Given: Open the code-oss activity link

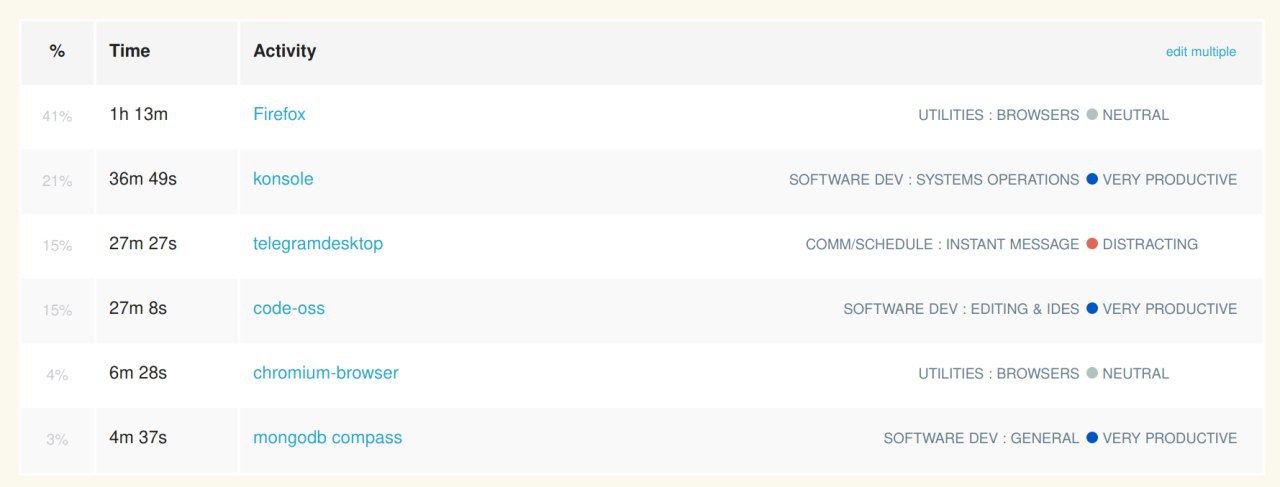Looking at the screenshot, I should [x=289, y=308].
